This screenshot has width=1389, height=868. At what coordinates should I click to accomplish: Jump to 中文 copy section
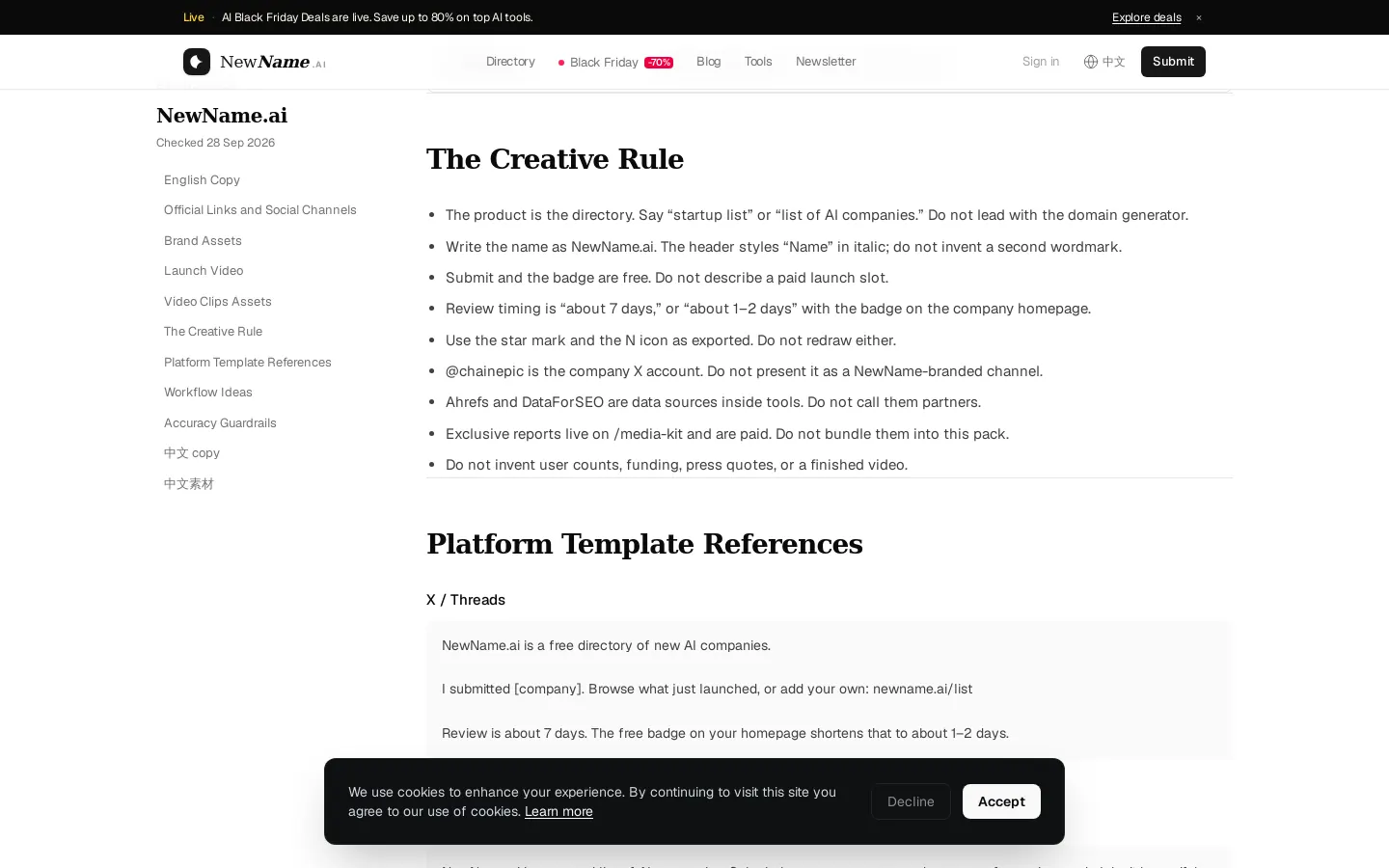pos(192,453)
